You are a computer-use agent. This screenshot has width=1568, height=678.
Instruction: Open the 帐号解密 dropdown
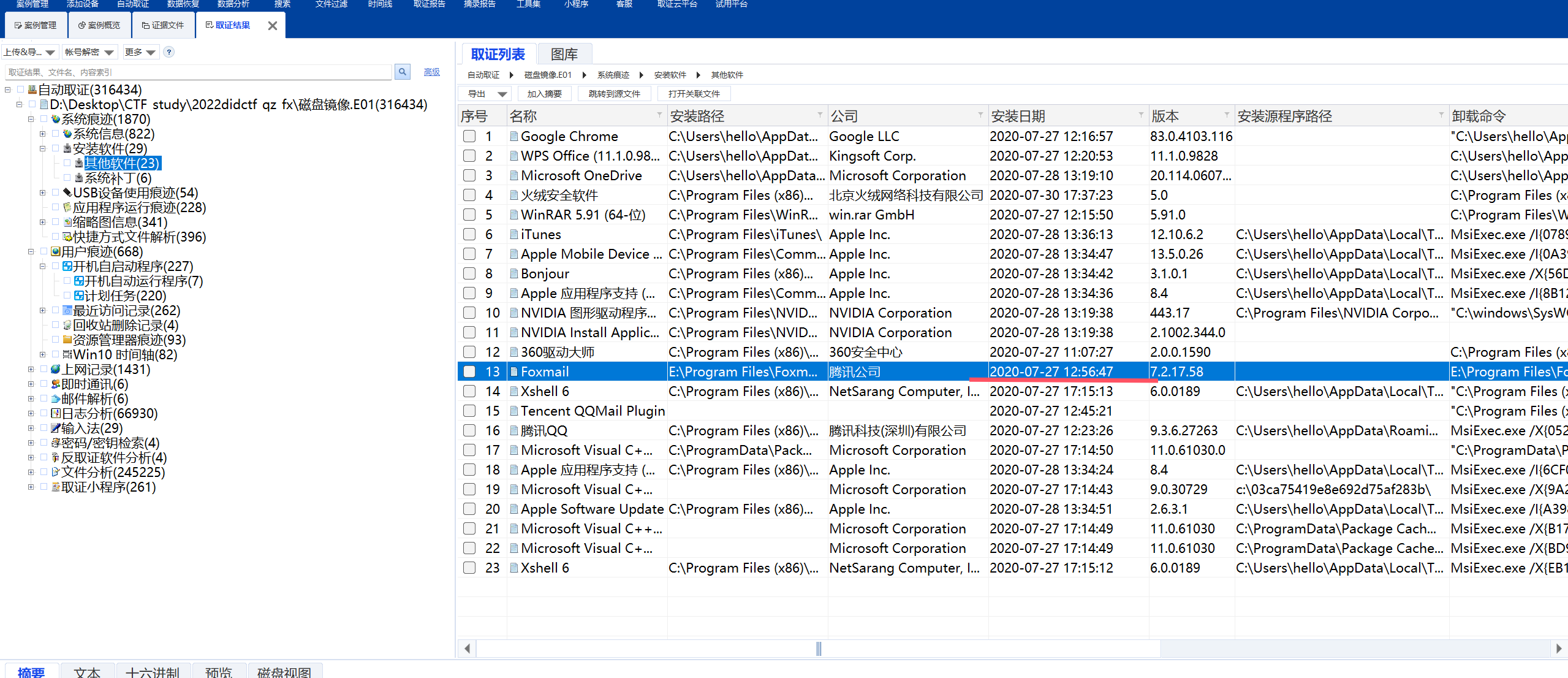click(x=89, y=52)
